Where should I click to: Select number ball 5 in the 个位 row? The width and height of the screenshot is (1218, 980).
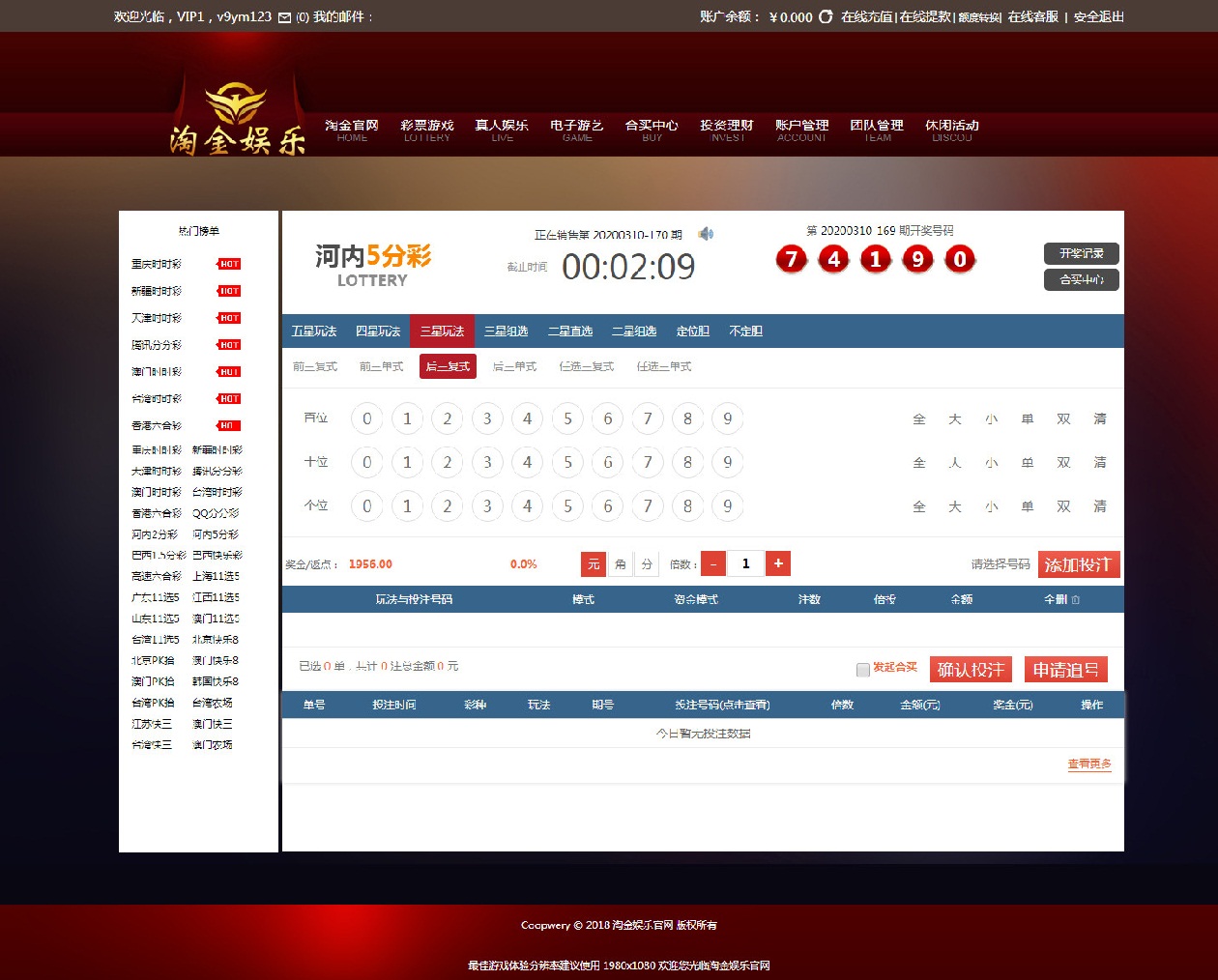567,505
